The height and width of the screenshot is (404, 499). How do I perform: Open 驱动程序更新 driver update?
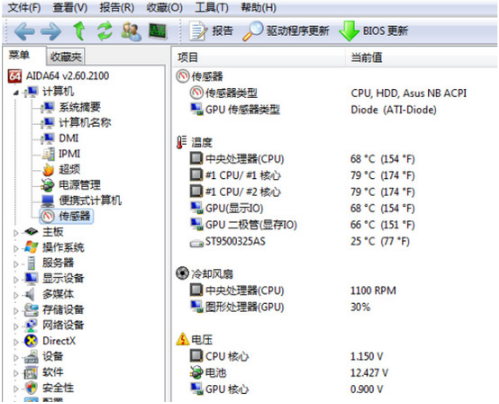(x=286, y=31)
